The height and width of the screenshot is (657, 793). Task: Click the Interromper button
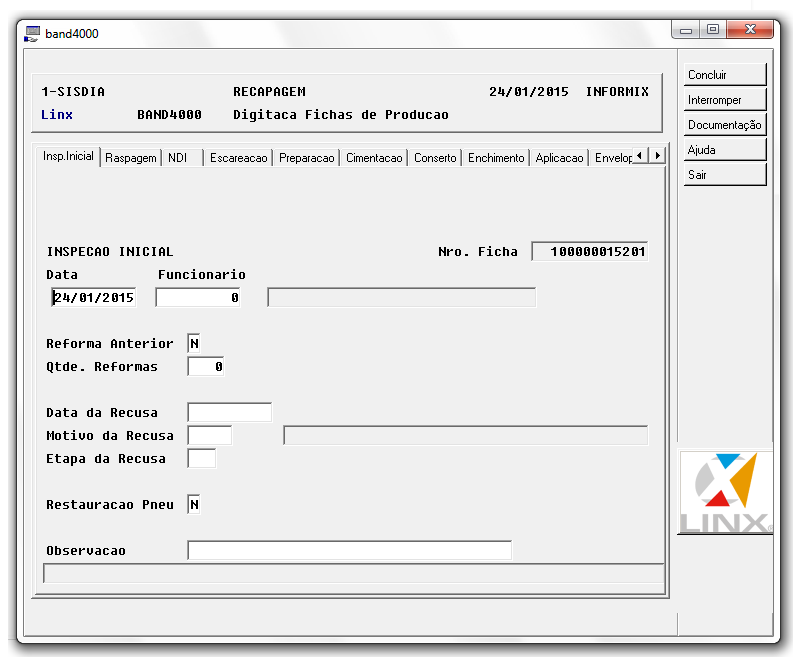725,100
